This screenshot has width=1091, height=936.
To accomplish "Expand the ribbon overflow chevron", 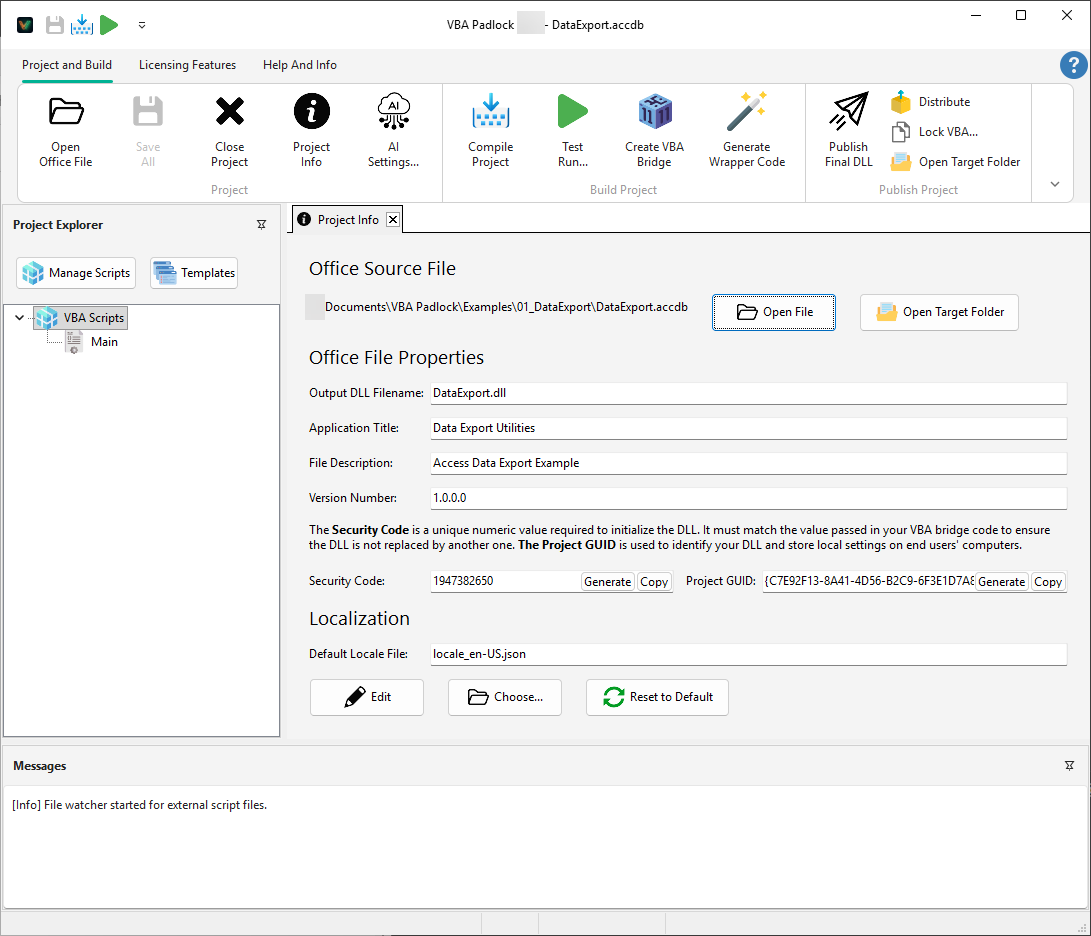I will [1054, 184].
